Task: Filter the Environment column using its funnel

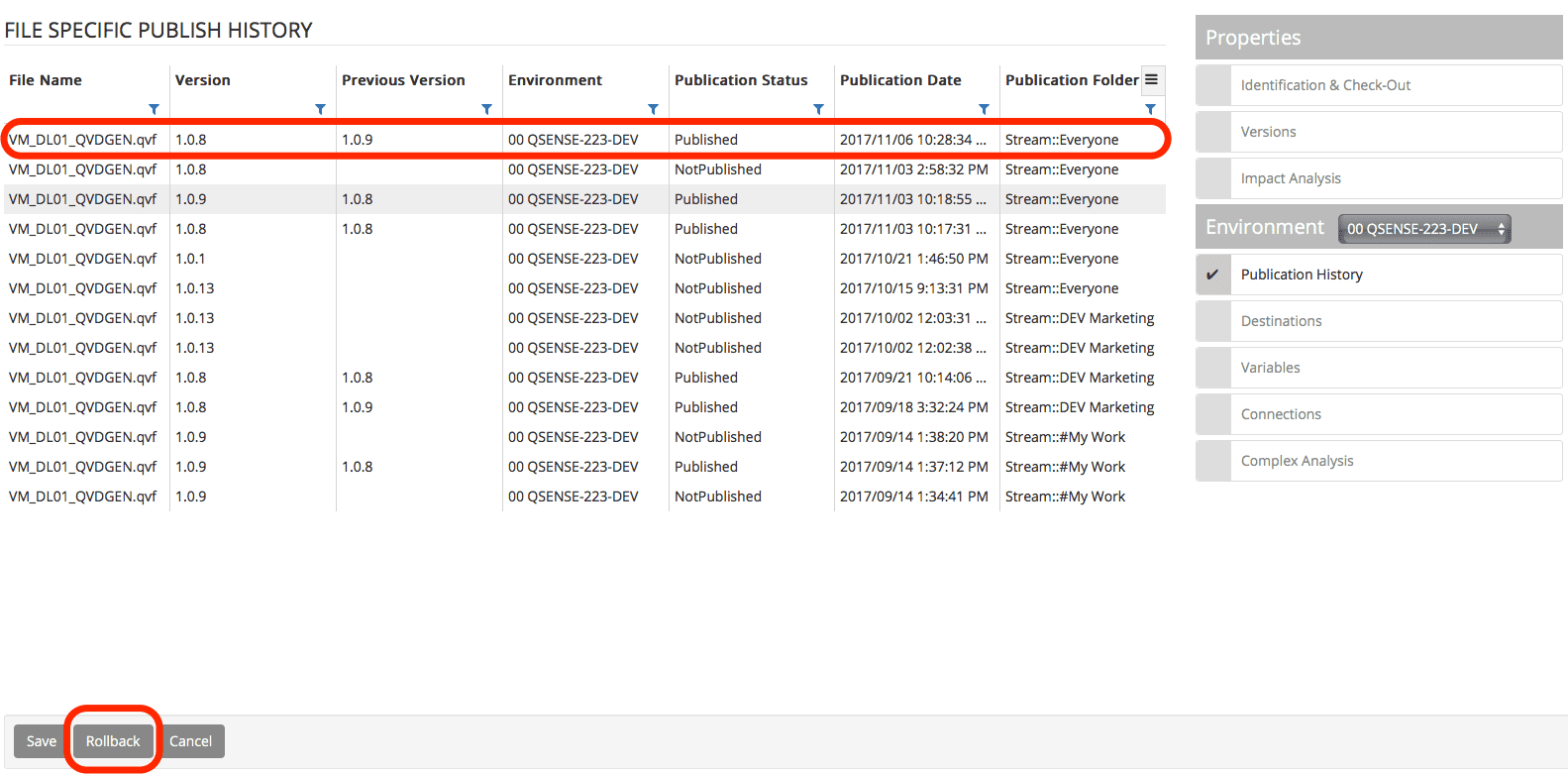Action: coord(653,109)
